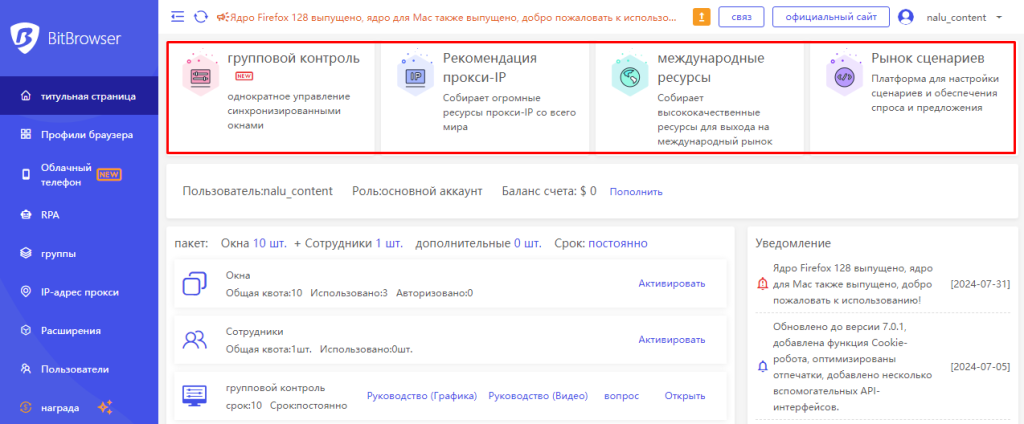Open 'IP-адрес прокси' sidebar item
Screen dimensions: 1024x424
coord(79,291)
